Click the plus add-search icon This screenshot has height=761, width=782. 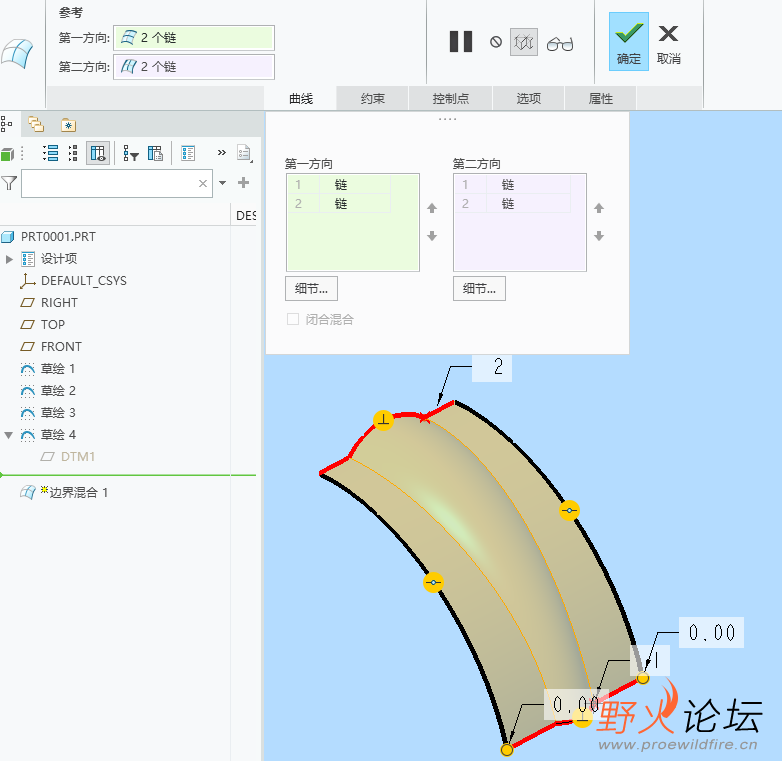click(x=243, y=183)
